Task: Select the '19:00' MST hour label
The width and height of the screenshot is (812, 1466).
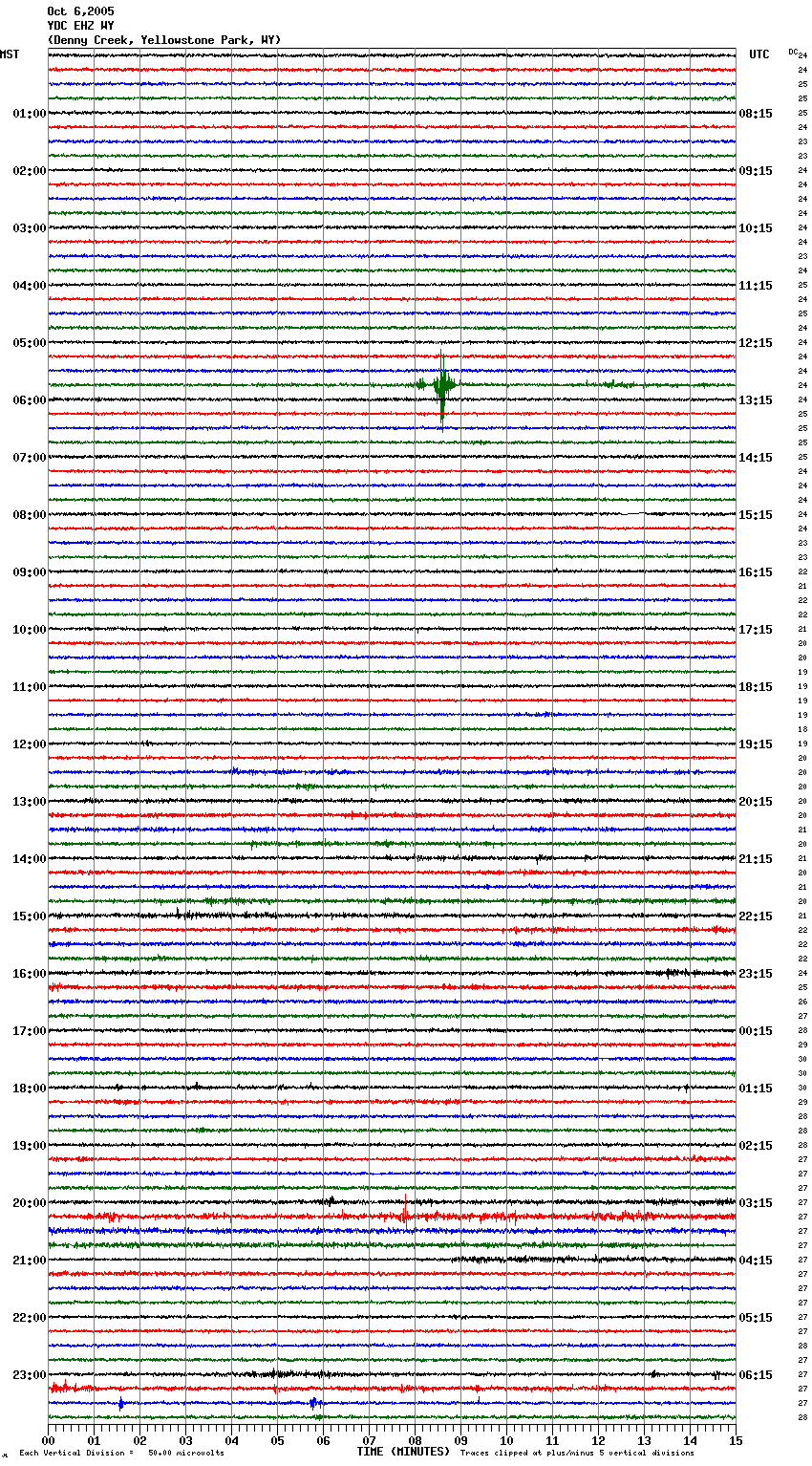Action: coord(30,1146)
